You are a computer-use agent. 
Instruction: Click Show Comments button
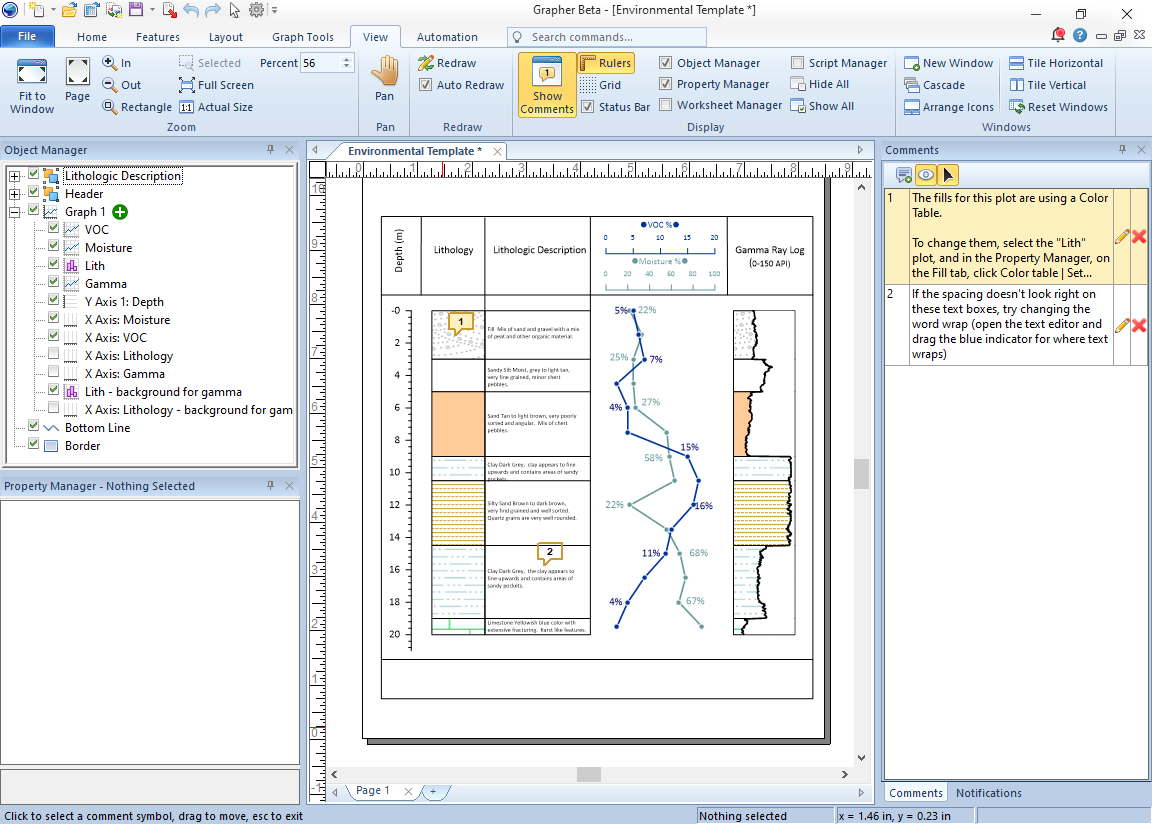[546, 85]
